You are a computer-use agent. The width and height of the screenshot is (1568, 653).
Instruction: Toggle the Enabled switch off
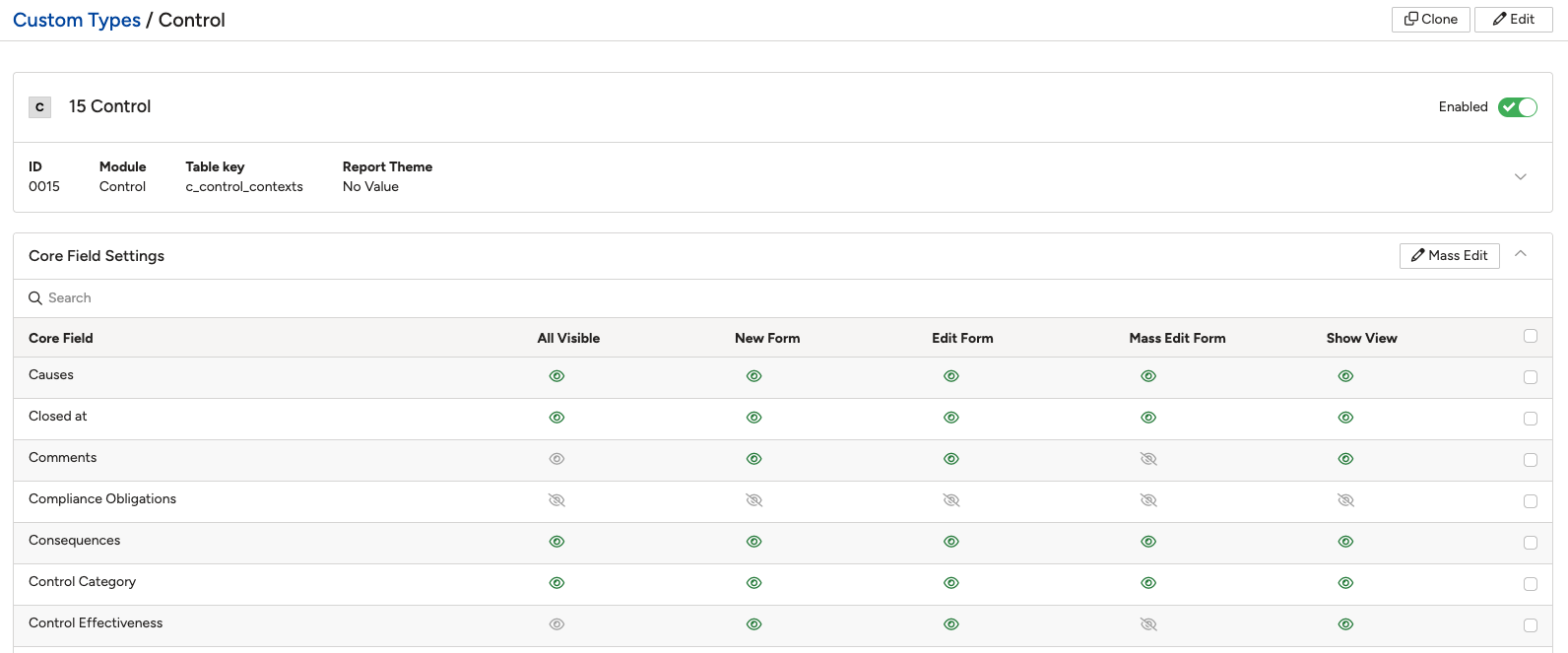pyautogui.click(x=1518, y=107)
